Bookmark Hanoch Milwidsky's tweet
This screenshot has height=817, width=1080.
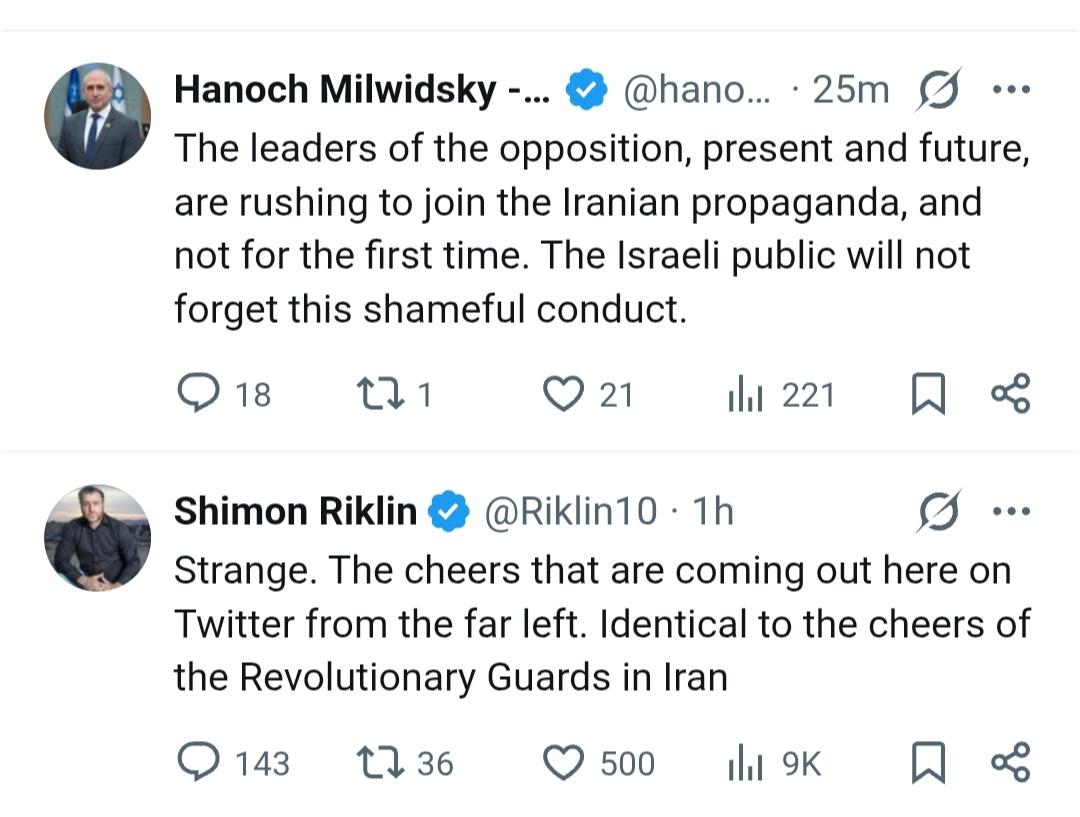click(x=928, y=395)
